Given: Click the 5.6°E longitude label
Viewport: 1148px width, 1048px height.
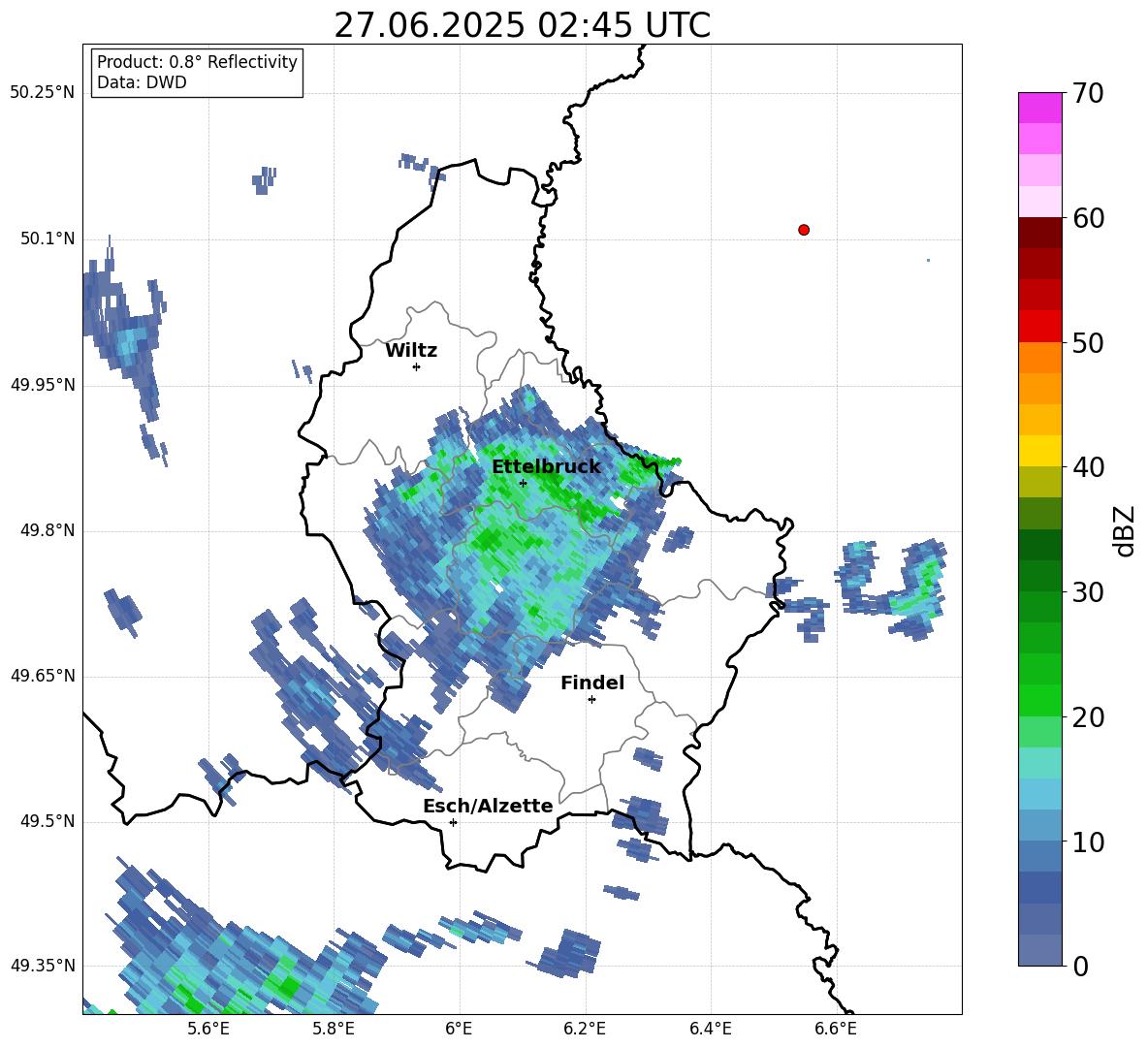Looking at the screenshot, I should coord(208,1029).
